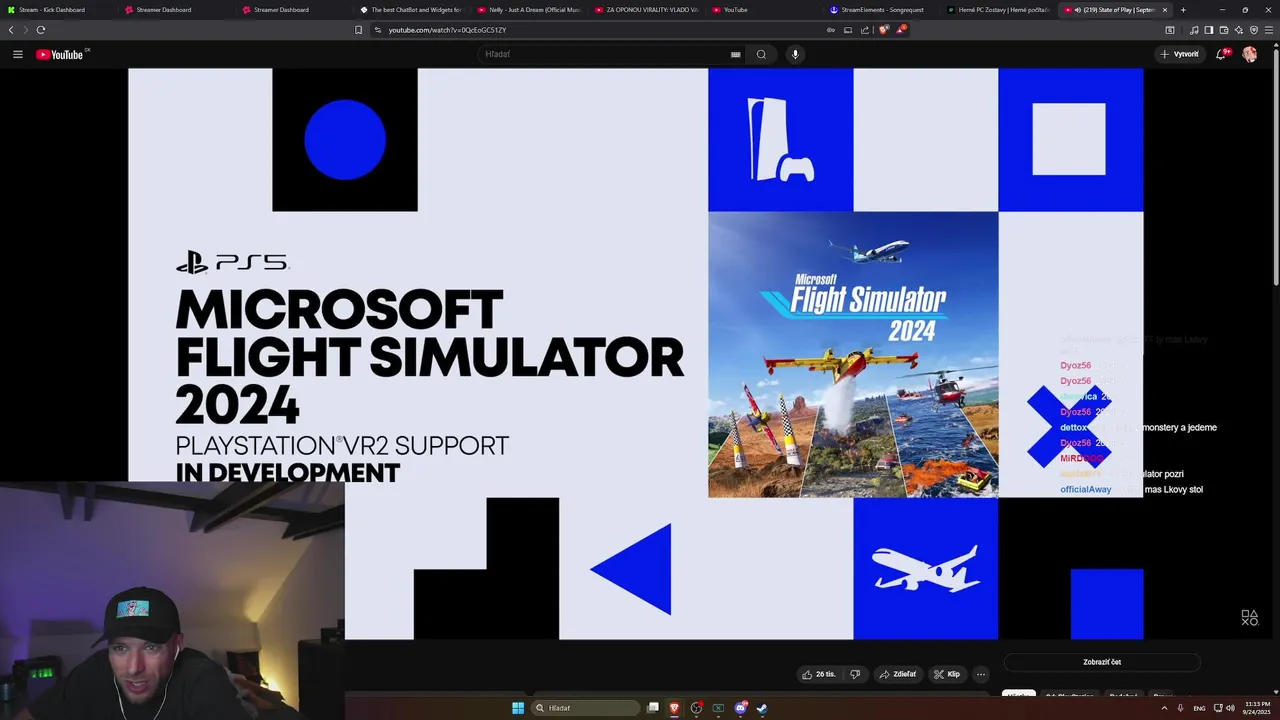Viewport: 1280px width, 720px height.
Task: Click the address bar URL
Action: [447, 30]
